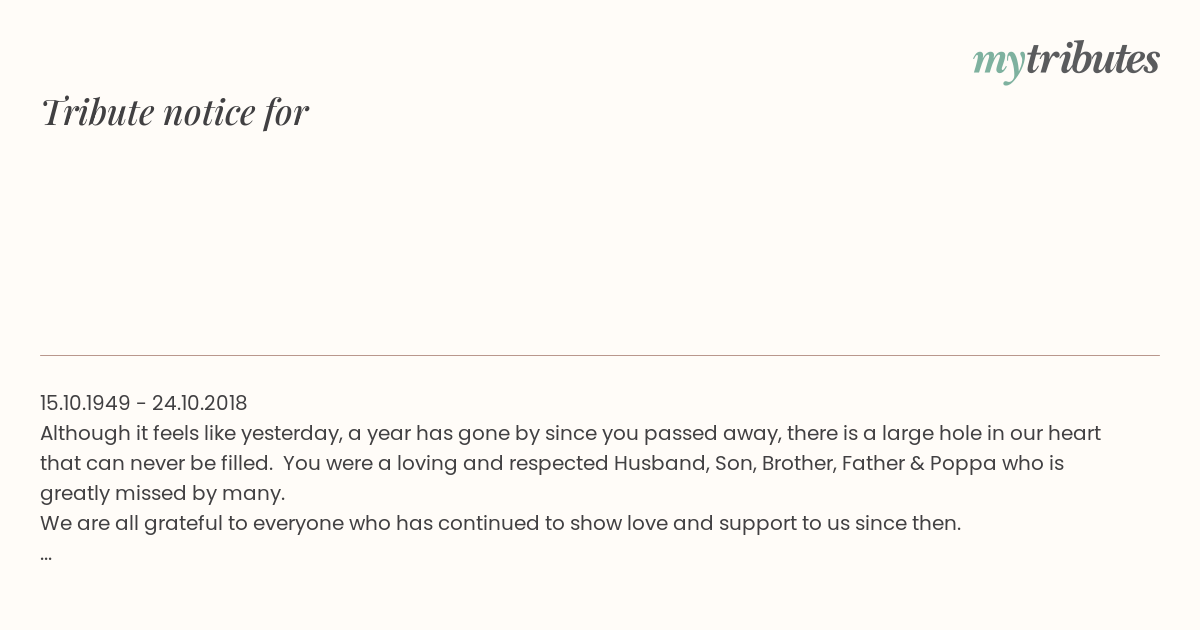
Task: Select the 'Tribute notice for' heading
Action: click(x=174, y=112)
